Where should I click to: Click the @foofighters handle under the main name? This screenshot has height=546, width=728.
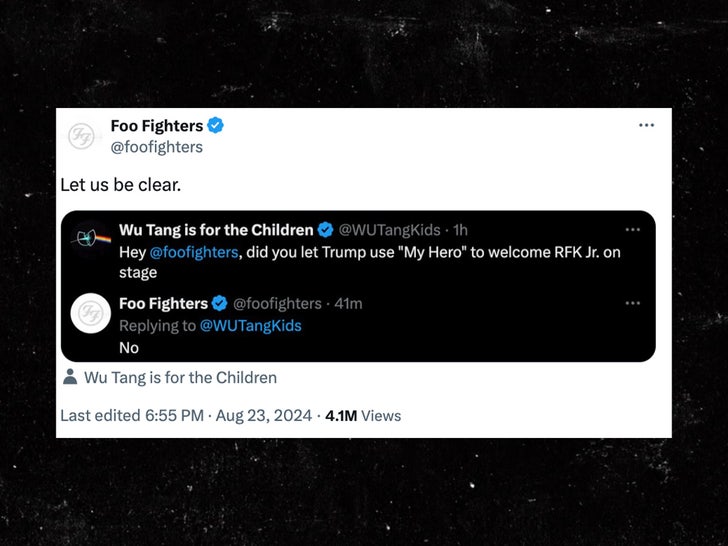156,147
